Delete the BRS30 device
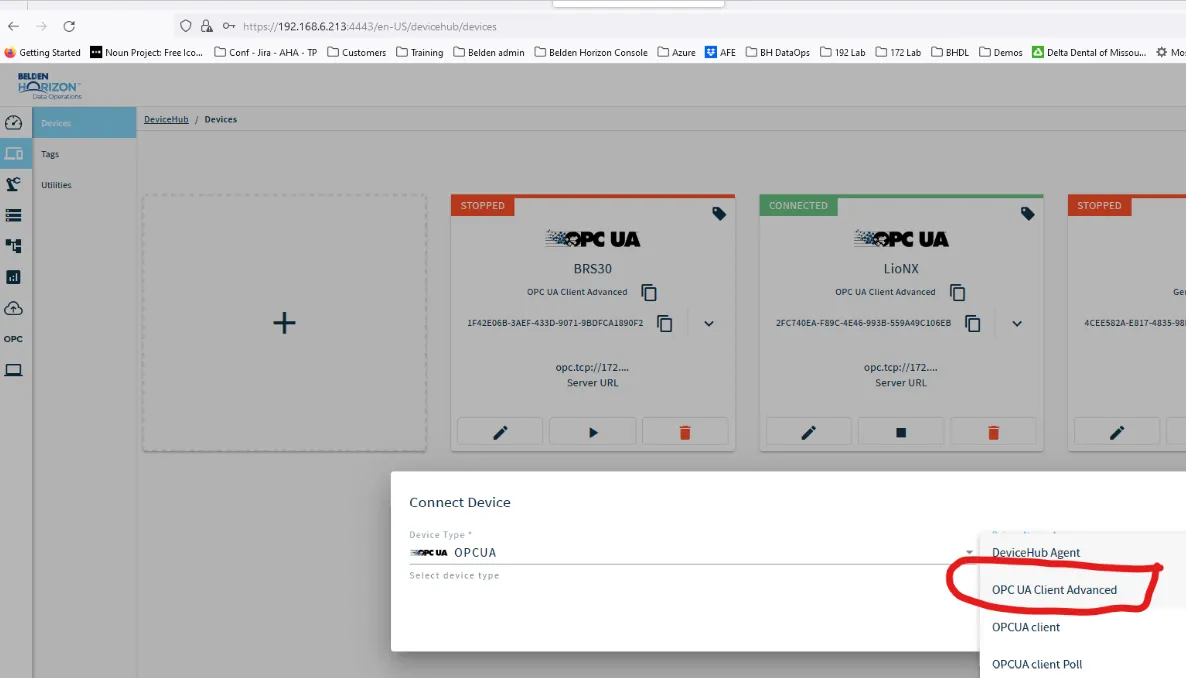The height and width of the screenshot is (678, 1186). click(x=685, y=432)
